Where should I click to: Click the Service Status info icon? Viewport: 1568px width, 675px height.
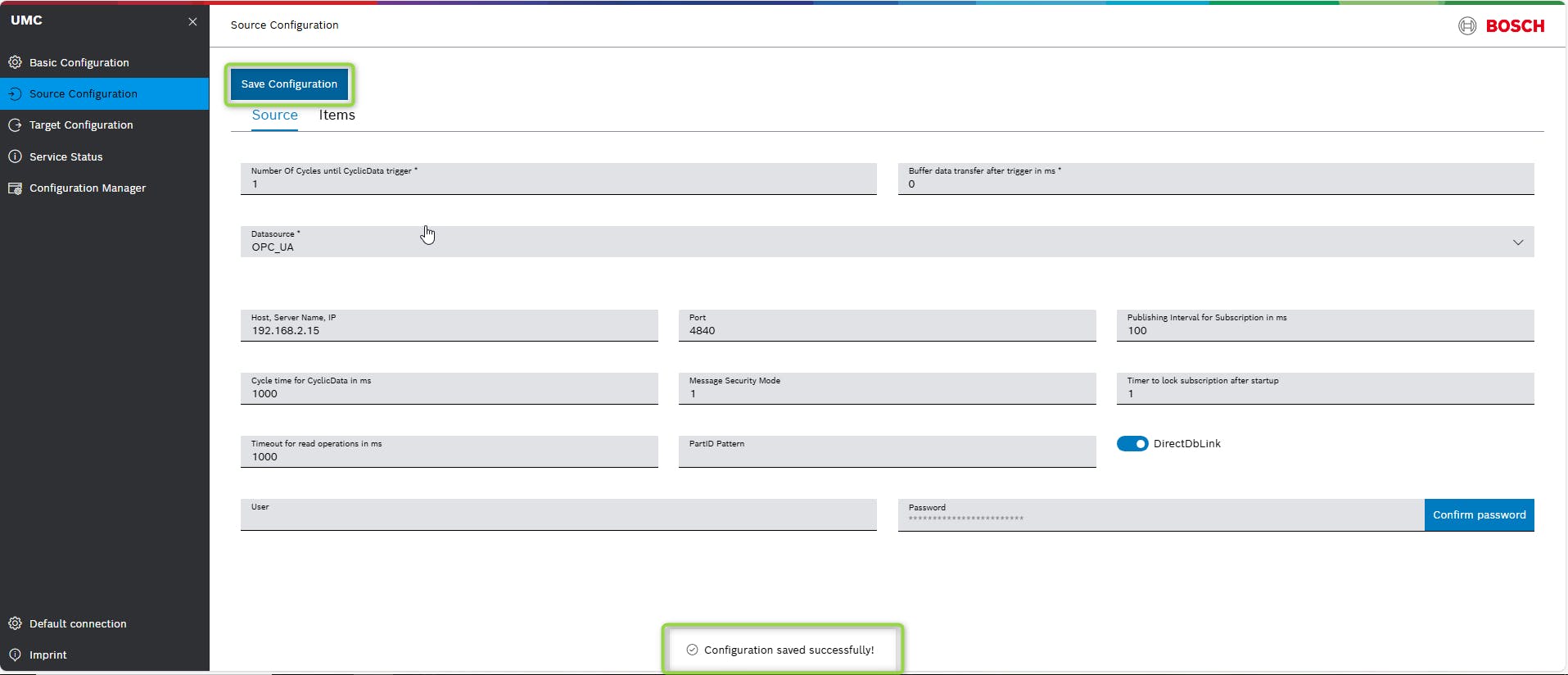point(15,156)
